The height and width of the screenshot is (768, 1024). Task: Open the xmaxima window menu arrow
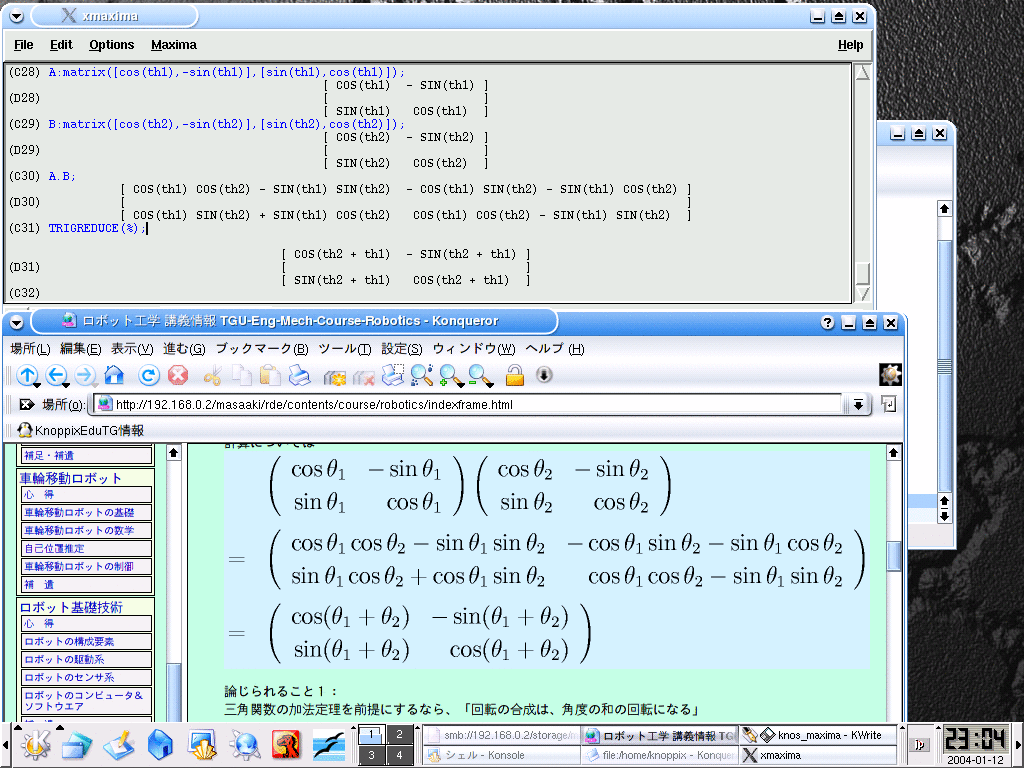16,17
